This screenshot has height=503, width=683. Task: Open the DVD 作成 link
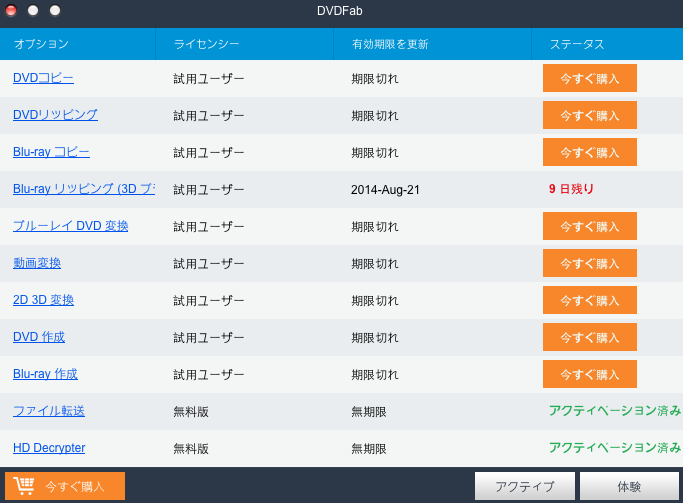click(x=39, y=337)
